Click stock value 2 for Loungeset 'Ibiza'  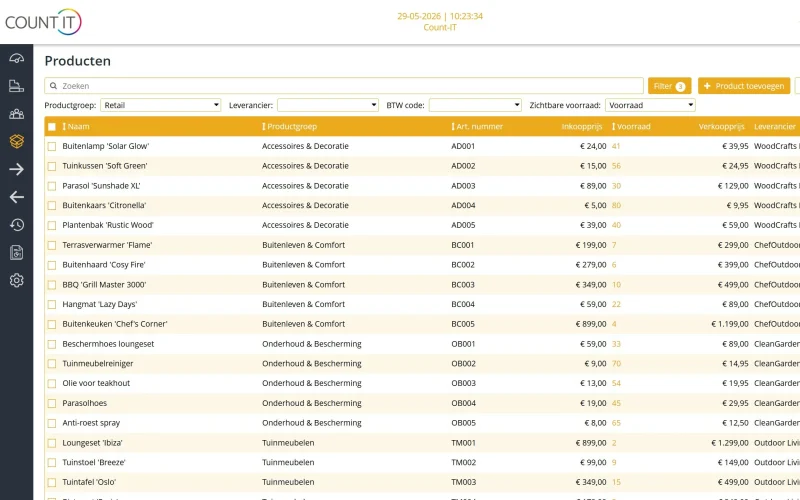click(614, 443)
